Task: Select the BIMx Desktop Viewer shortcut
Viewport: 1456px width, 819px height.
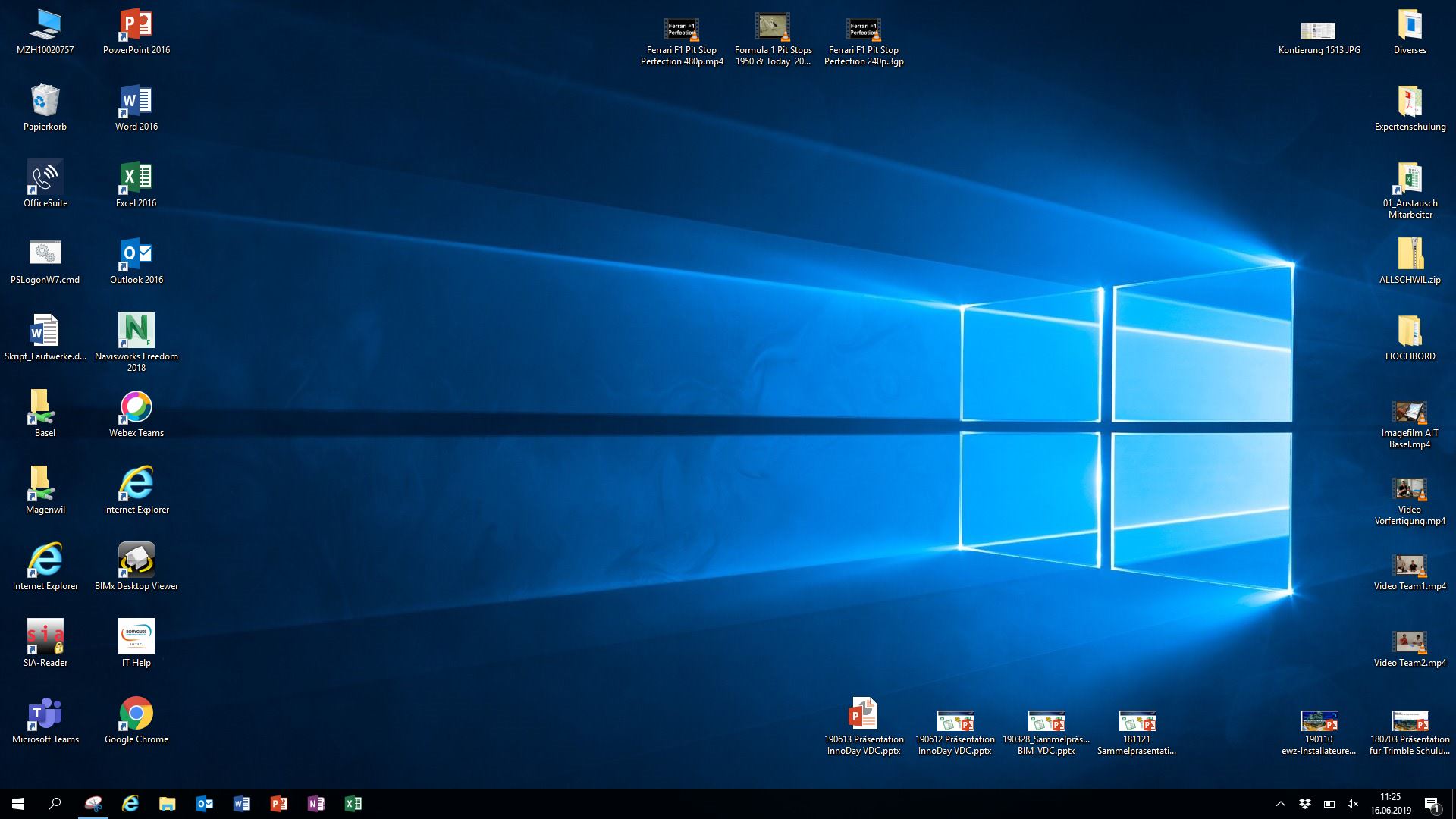Action: point(136,561)
